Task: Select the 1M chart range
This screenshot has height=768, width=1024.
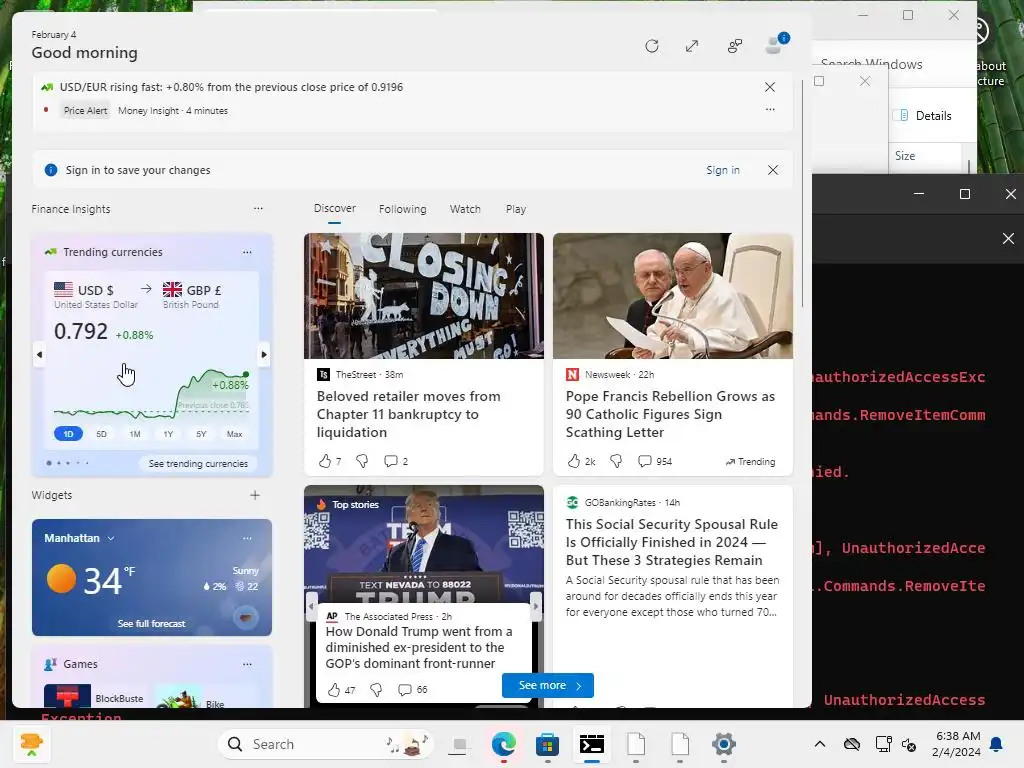Action: [135, 434]
